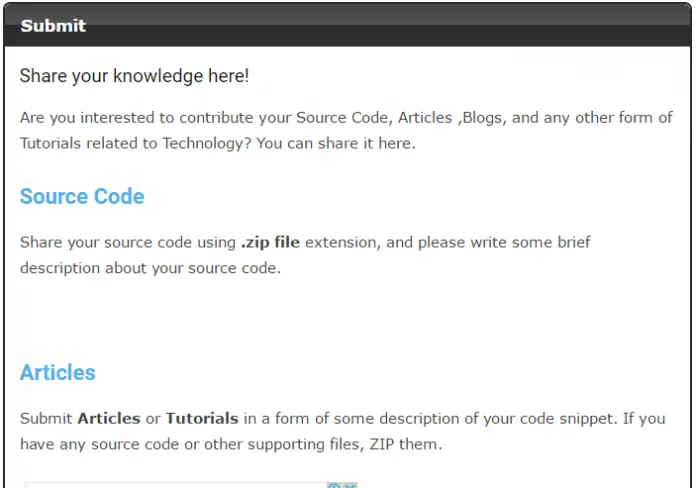
Task: Click the 'Share your knowledge here!' heading
Action: tap(134, 76)
